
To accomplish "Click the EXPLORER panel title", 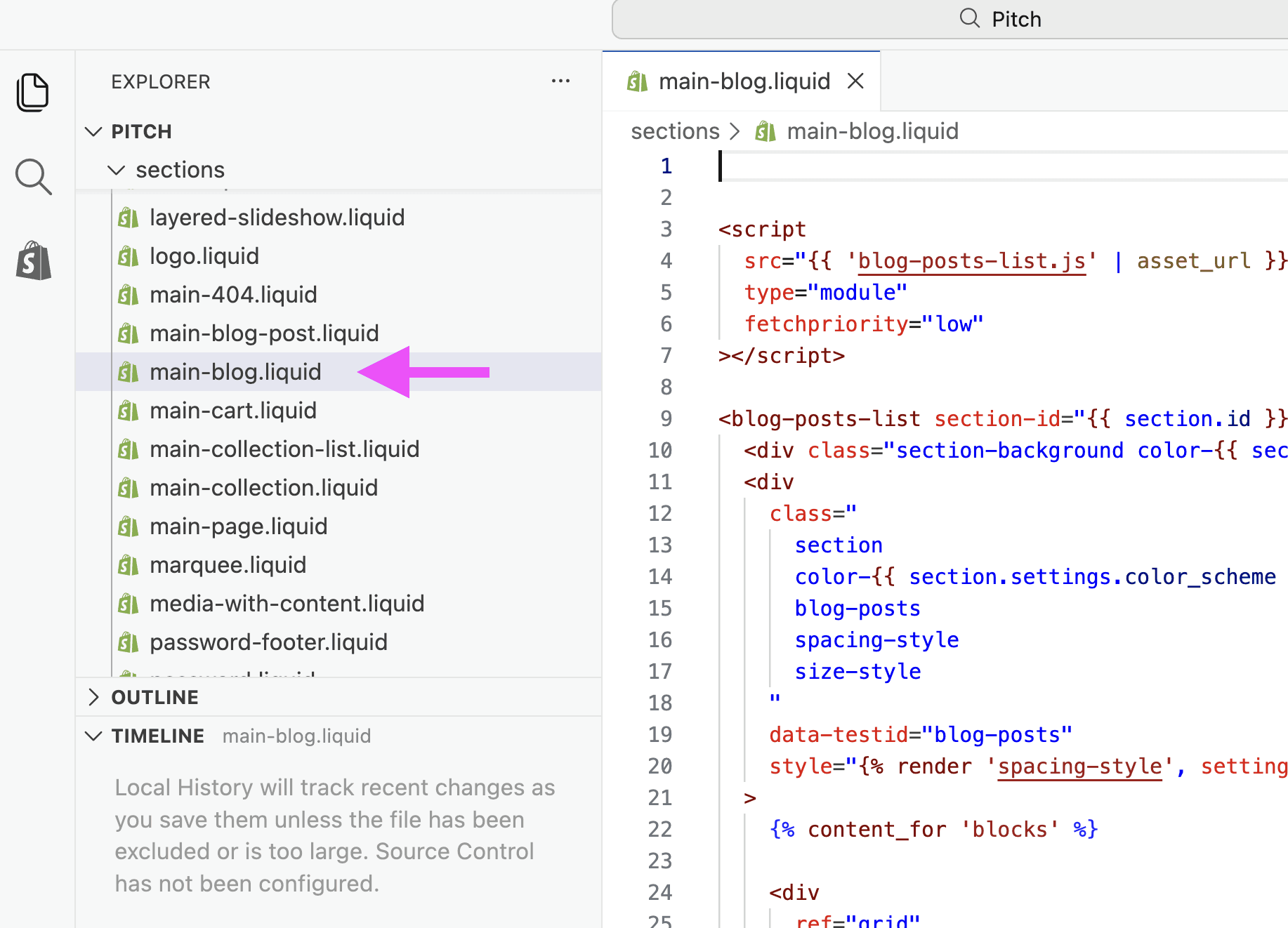I will point(161,81).
